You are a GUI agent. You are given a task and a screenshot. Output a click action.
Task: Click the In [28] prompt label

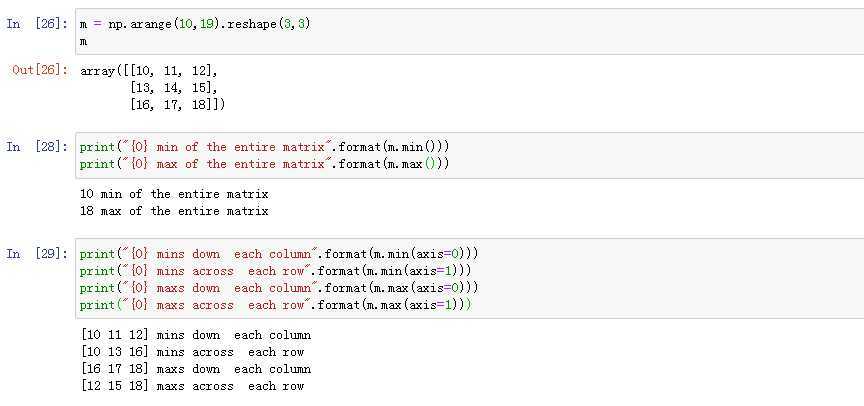[37, 147]
